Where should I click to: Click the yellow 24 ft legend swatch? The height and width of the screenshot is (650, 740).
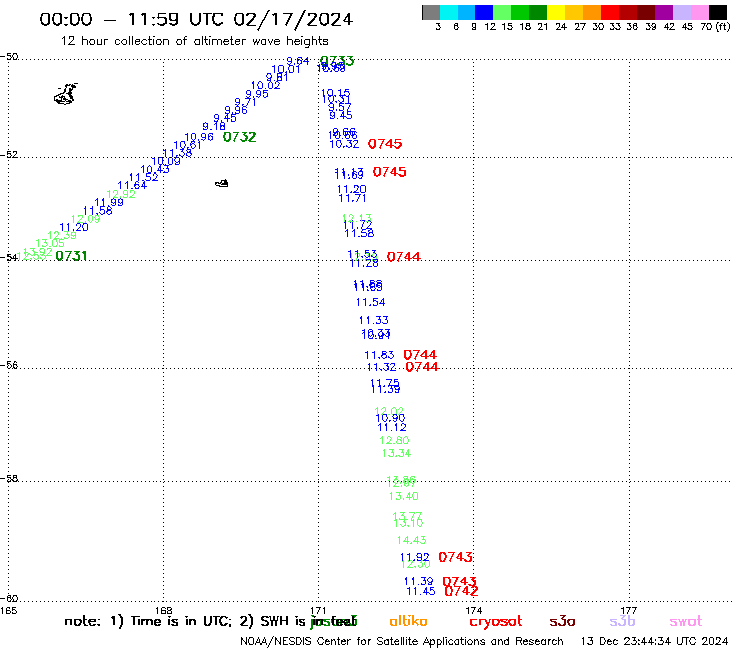[556, 12]
